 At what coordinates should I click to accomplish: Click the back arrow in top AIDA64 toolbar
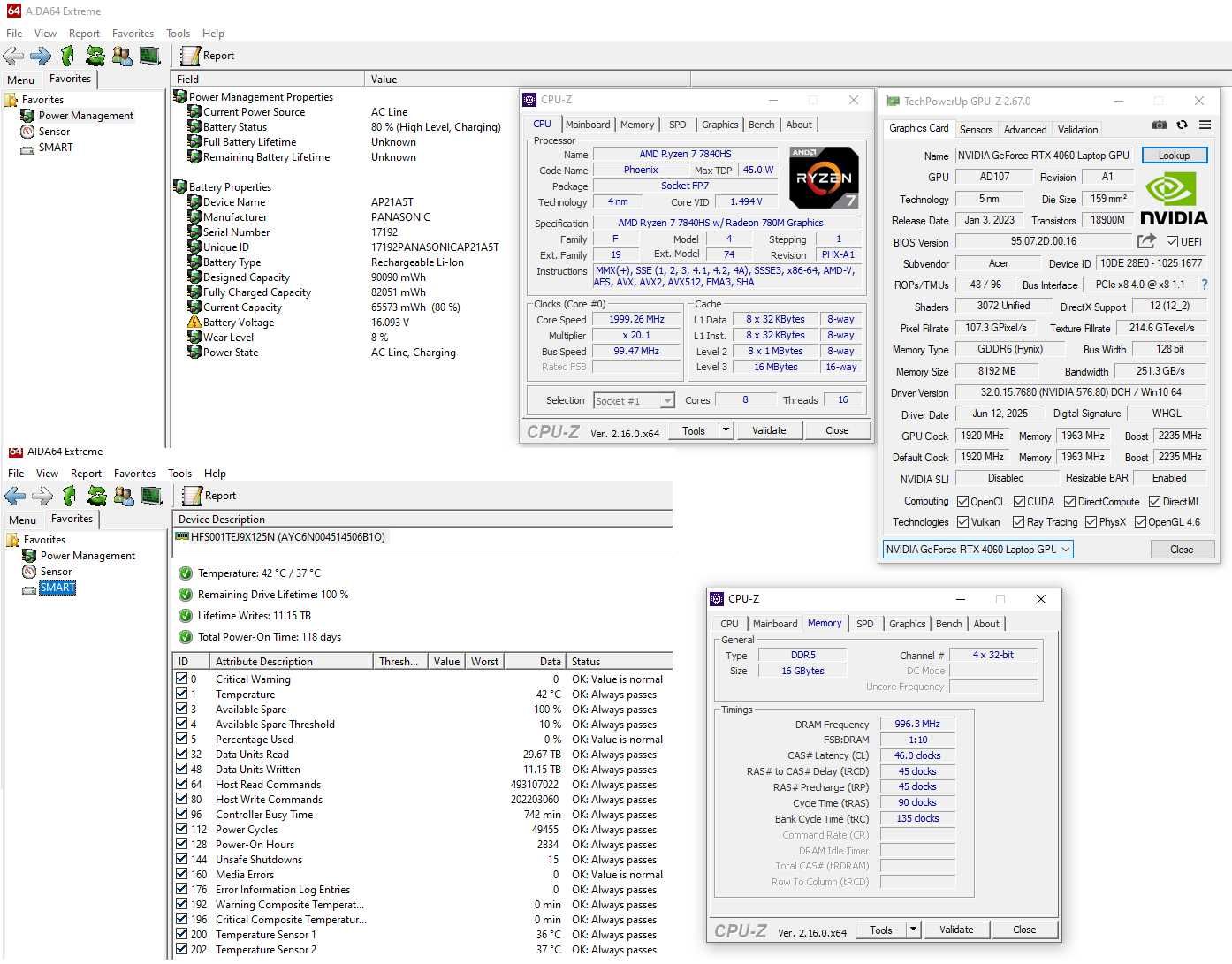coord(13,56)
